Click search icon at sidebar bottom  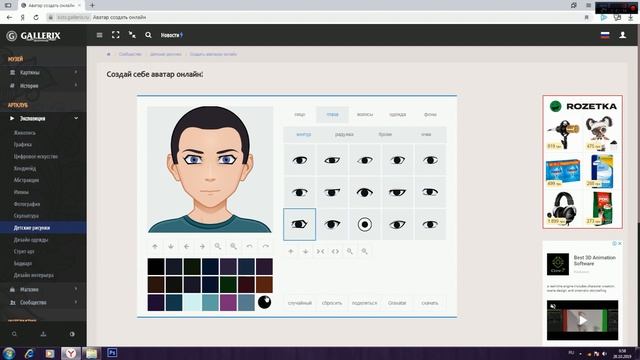tap(14, 334)
